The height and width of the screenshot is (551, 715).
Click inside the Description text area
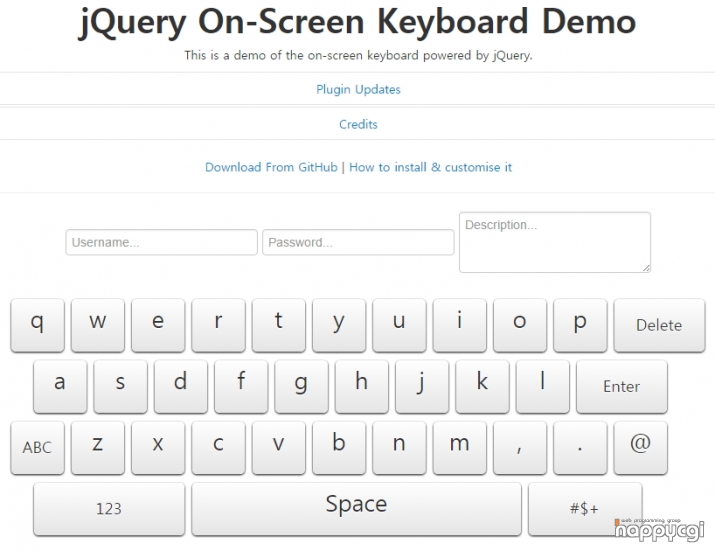pyautogui.click(x=555, y=242)
